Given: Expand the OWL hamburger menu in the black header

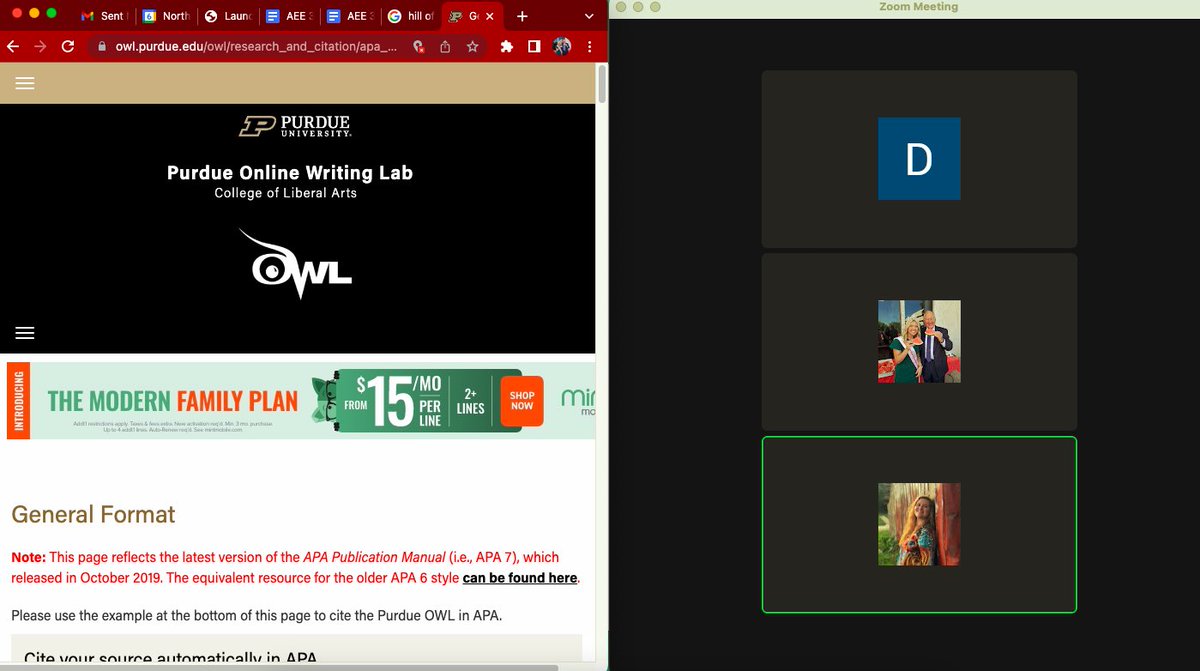Looking at the screenshot, I should pyautogui.click(x=25, y=333).
